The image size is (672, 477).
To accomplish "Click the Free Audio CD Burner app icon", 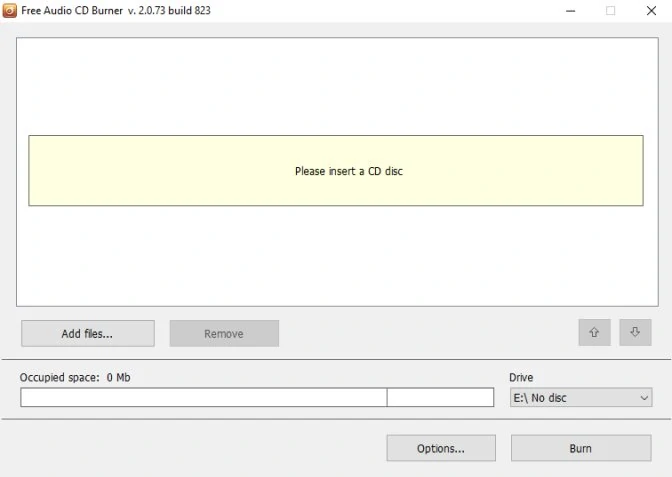I will point(9,10).
